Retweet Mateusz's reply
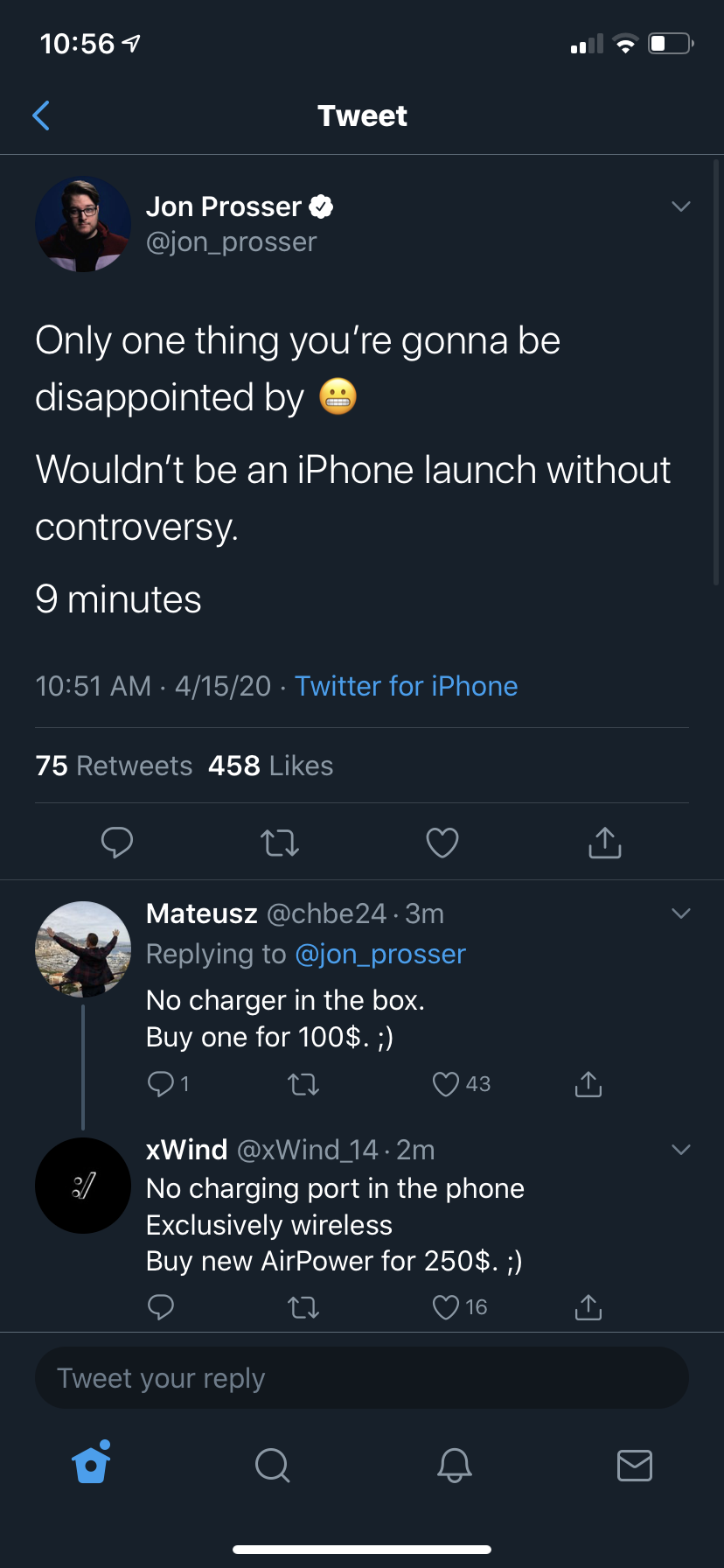This screenshot has width=724, height=1568. point(303,1085)
